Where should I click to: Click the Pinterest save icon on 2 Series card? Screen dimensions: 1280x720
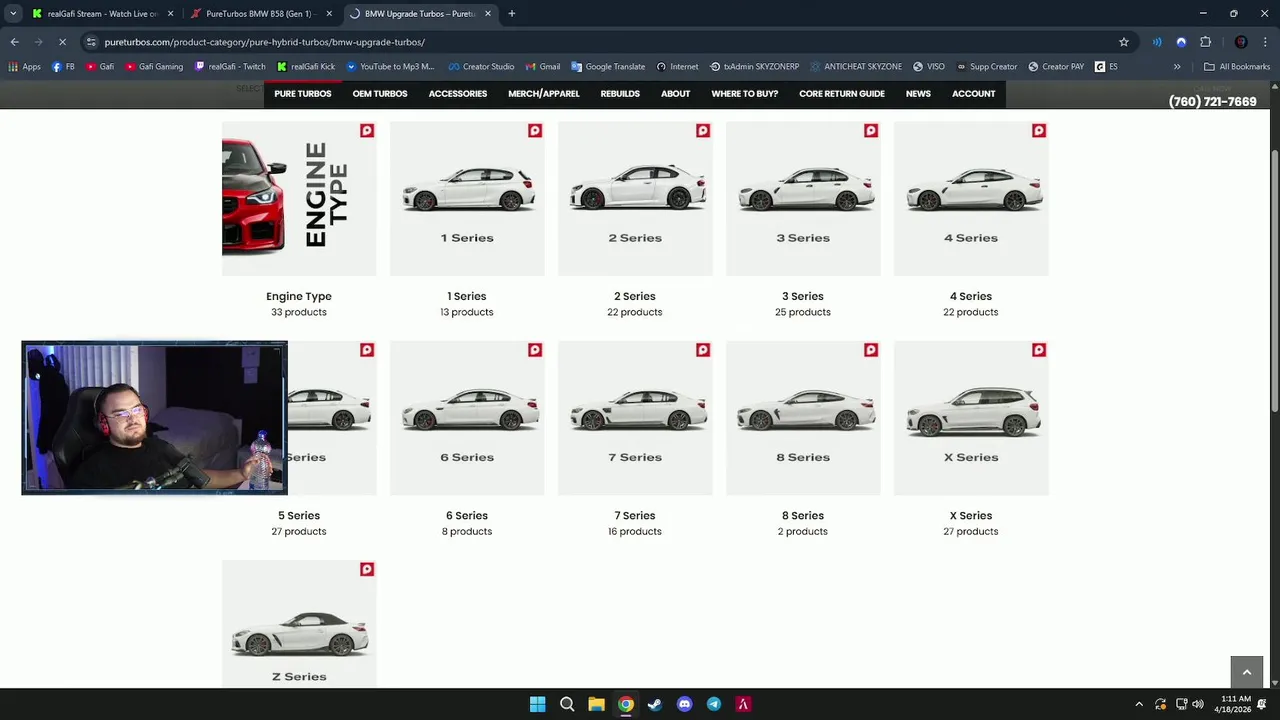703,131
